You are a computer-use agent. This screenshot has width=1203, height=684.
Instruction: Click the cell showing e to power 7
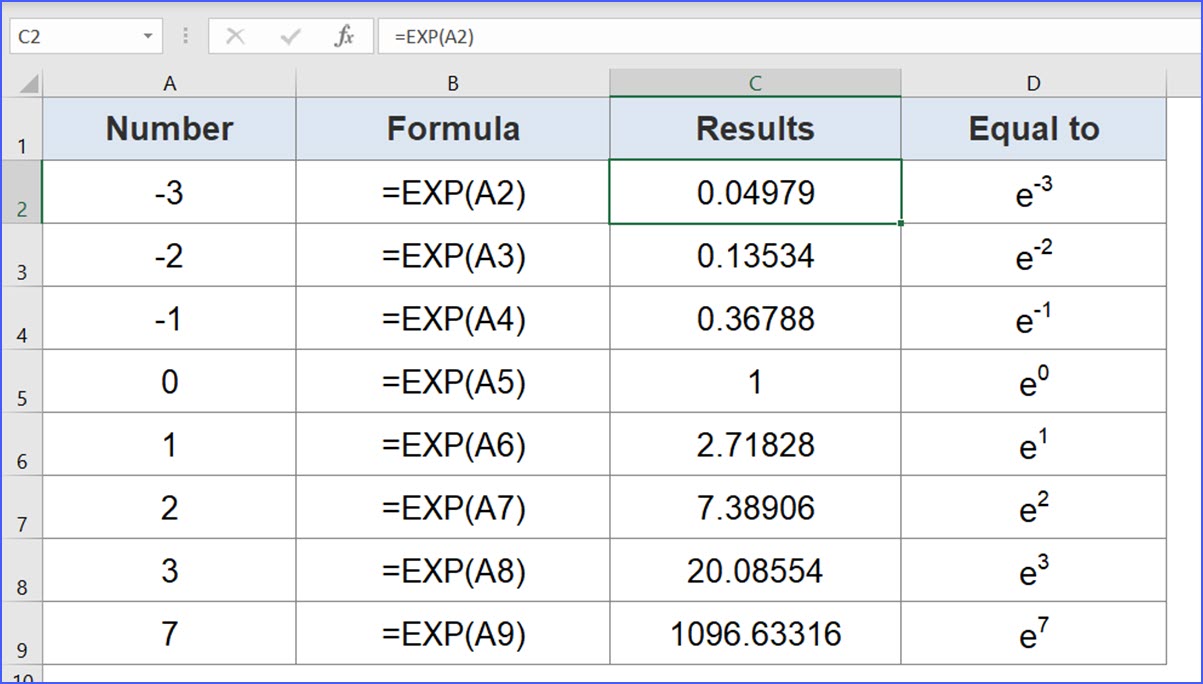[1034, 633]
